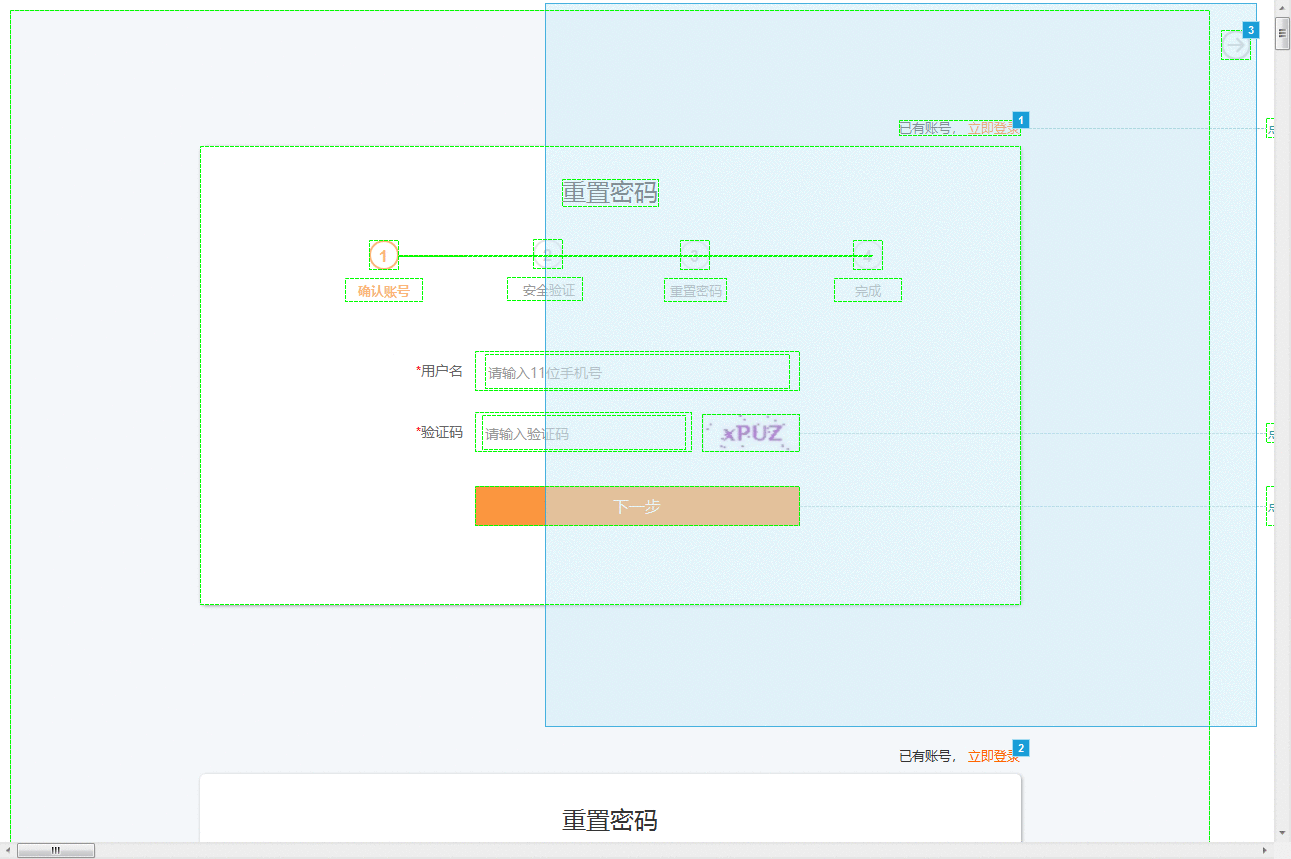The image size is (1291, 859).
Task: Click the 下一步 button
Action: [637, 506]
